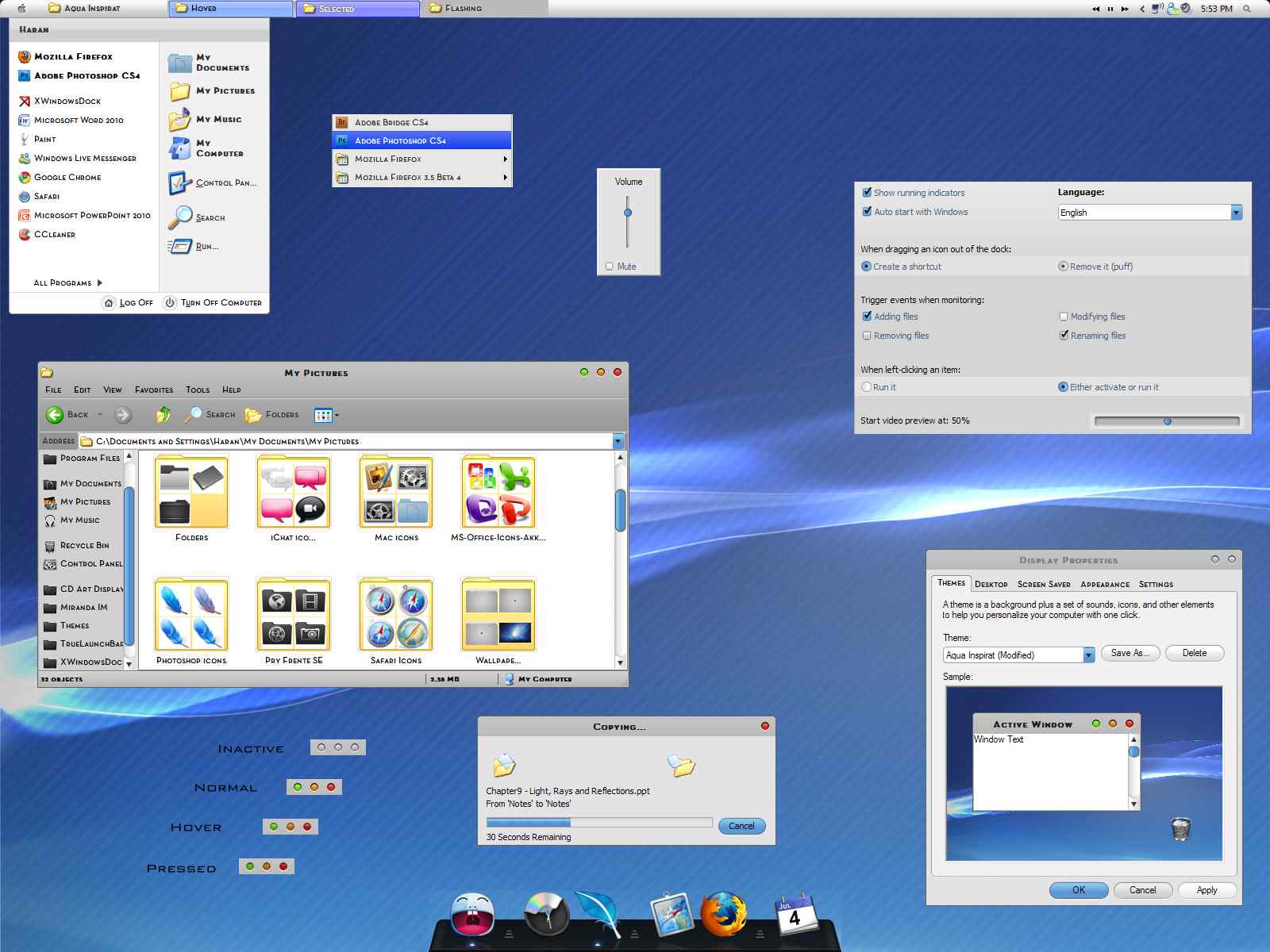The image size is (1270, 952).
Task: Click the green Back arrow in My Pictures
Action: click(x=55, y=414)
